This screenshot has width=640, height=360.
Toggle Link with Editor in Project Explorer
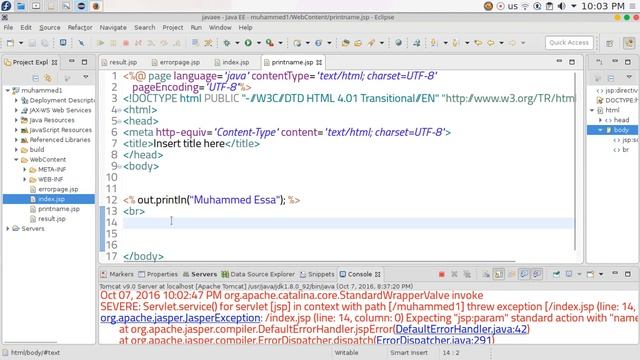(48, 78)
